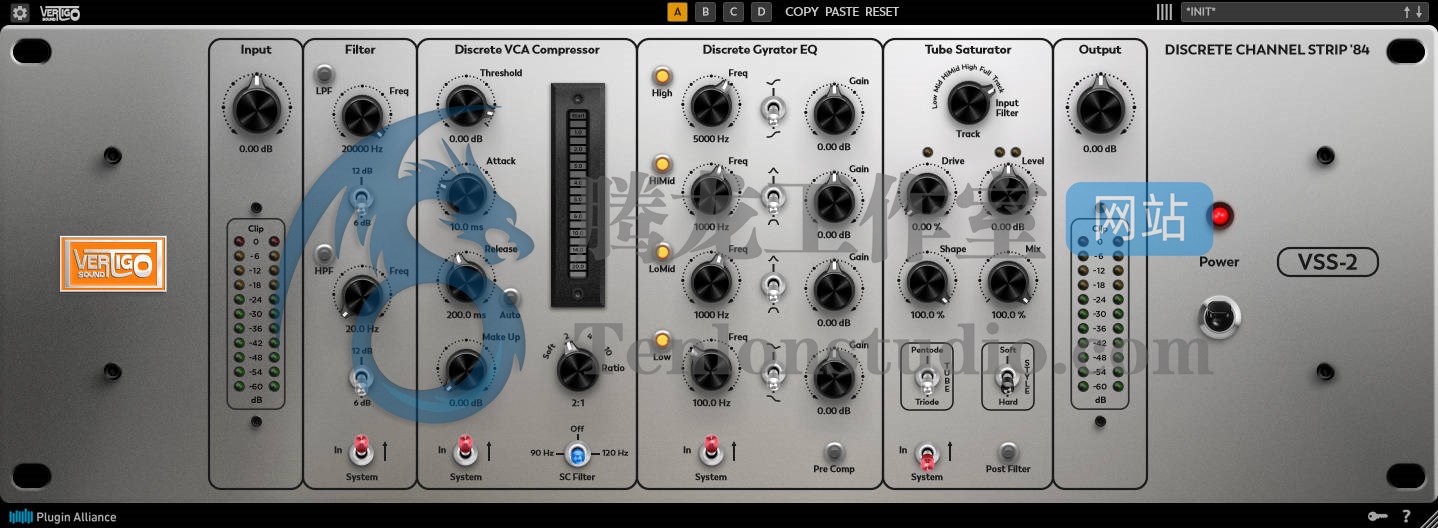The height and width of the screenshot is (528, 1438).
Task: Click the High band Freq knob 5000 Hz
Action: click(x=711, y=104)
